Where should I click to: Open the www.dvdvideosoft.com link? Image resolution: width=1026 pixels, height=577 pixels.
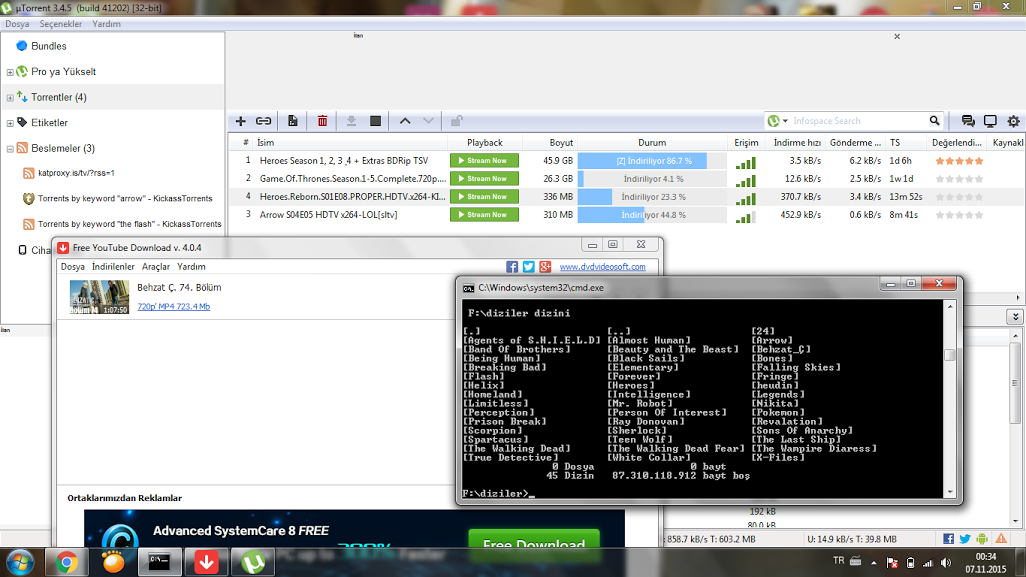(x=603, y=267)
